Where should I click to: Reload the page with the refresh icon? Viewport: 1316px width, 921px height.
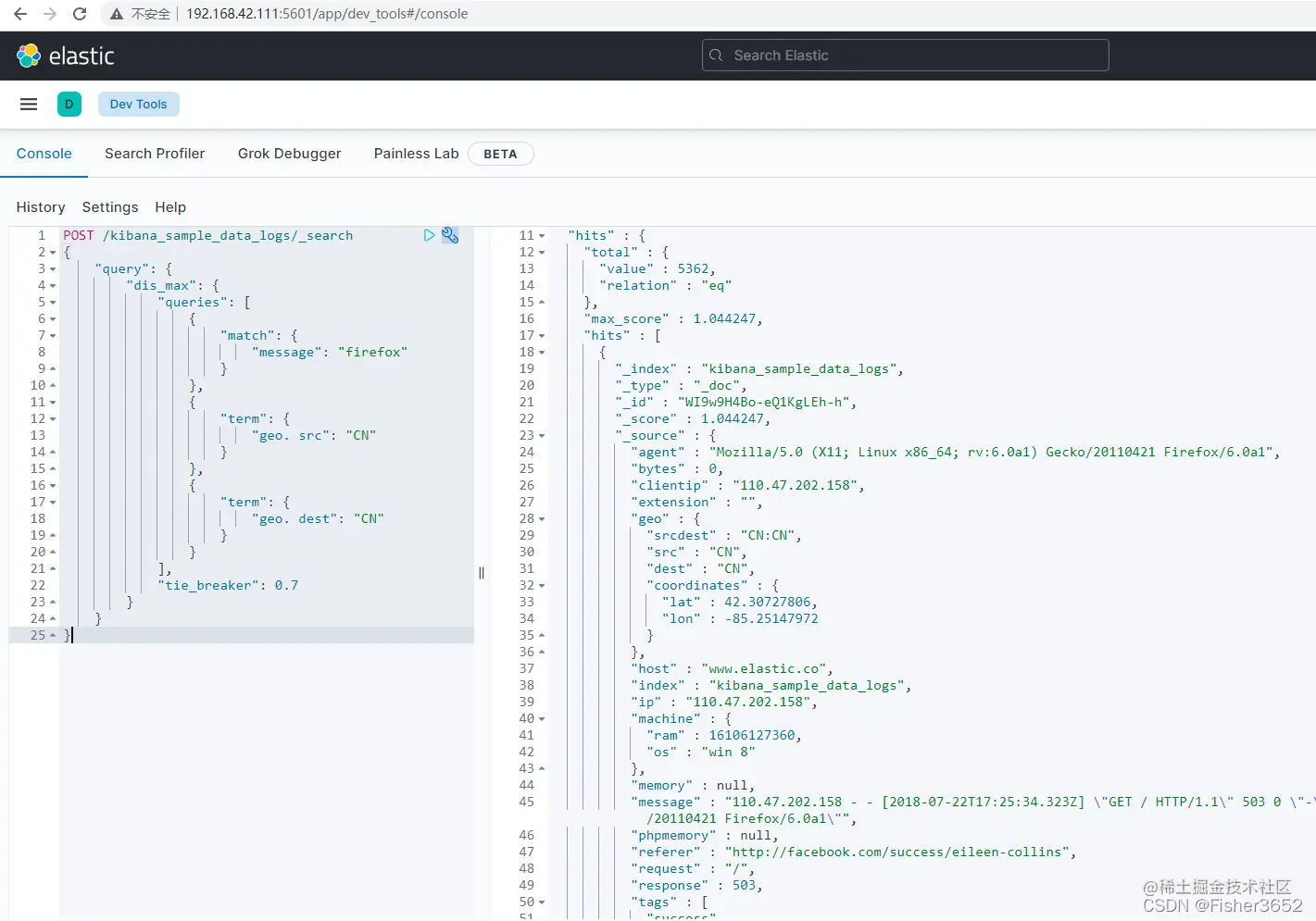click(80, 14)
